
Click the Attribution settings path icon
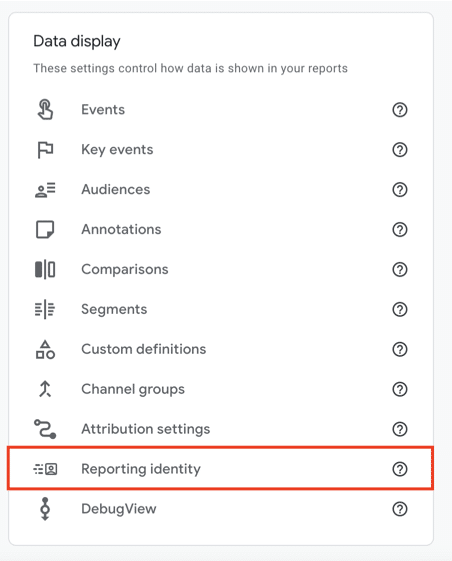(x=45, y=429)
